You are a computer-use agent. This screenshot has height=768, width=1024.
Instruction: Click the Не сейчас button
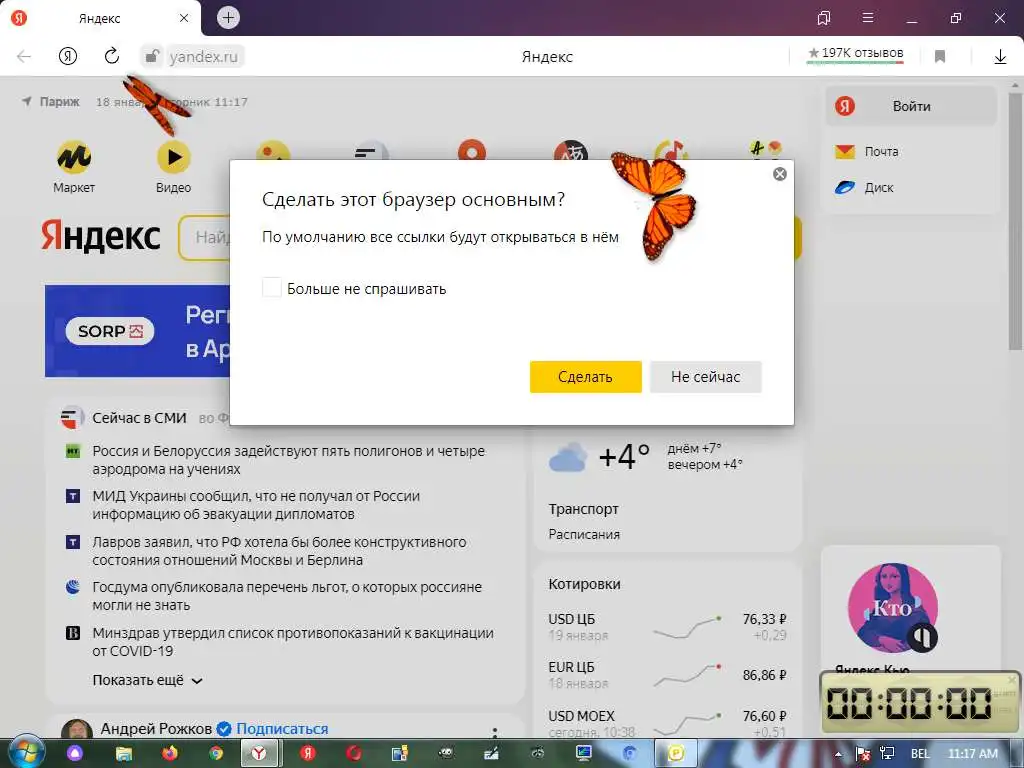(705, 377)
